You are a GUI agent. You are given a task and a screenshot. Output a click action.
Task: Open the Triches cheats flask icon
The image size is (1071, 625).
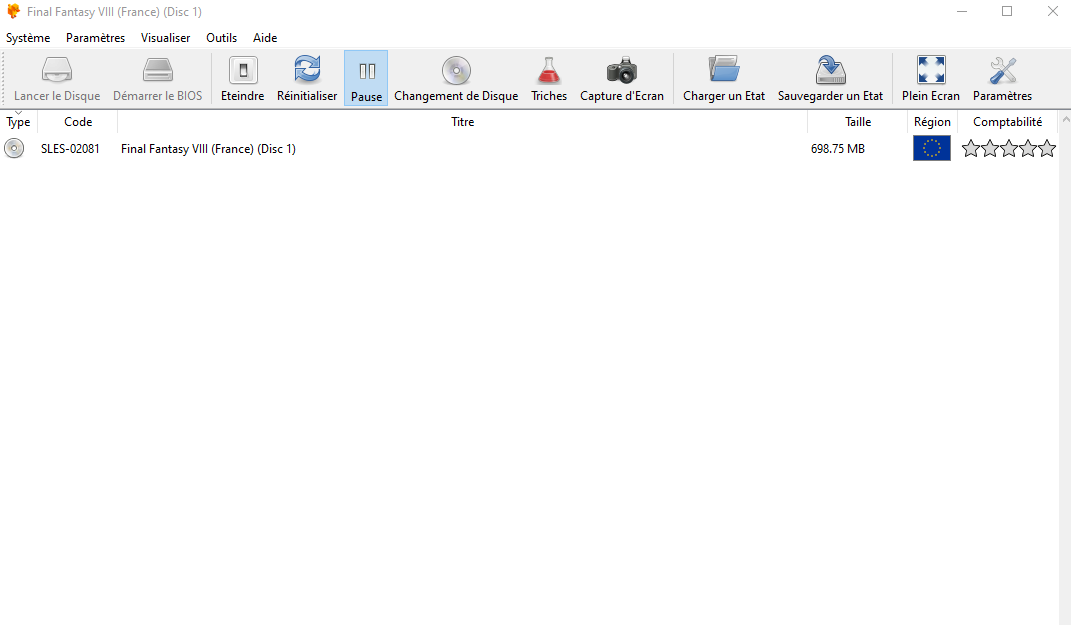(549, 79)
